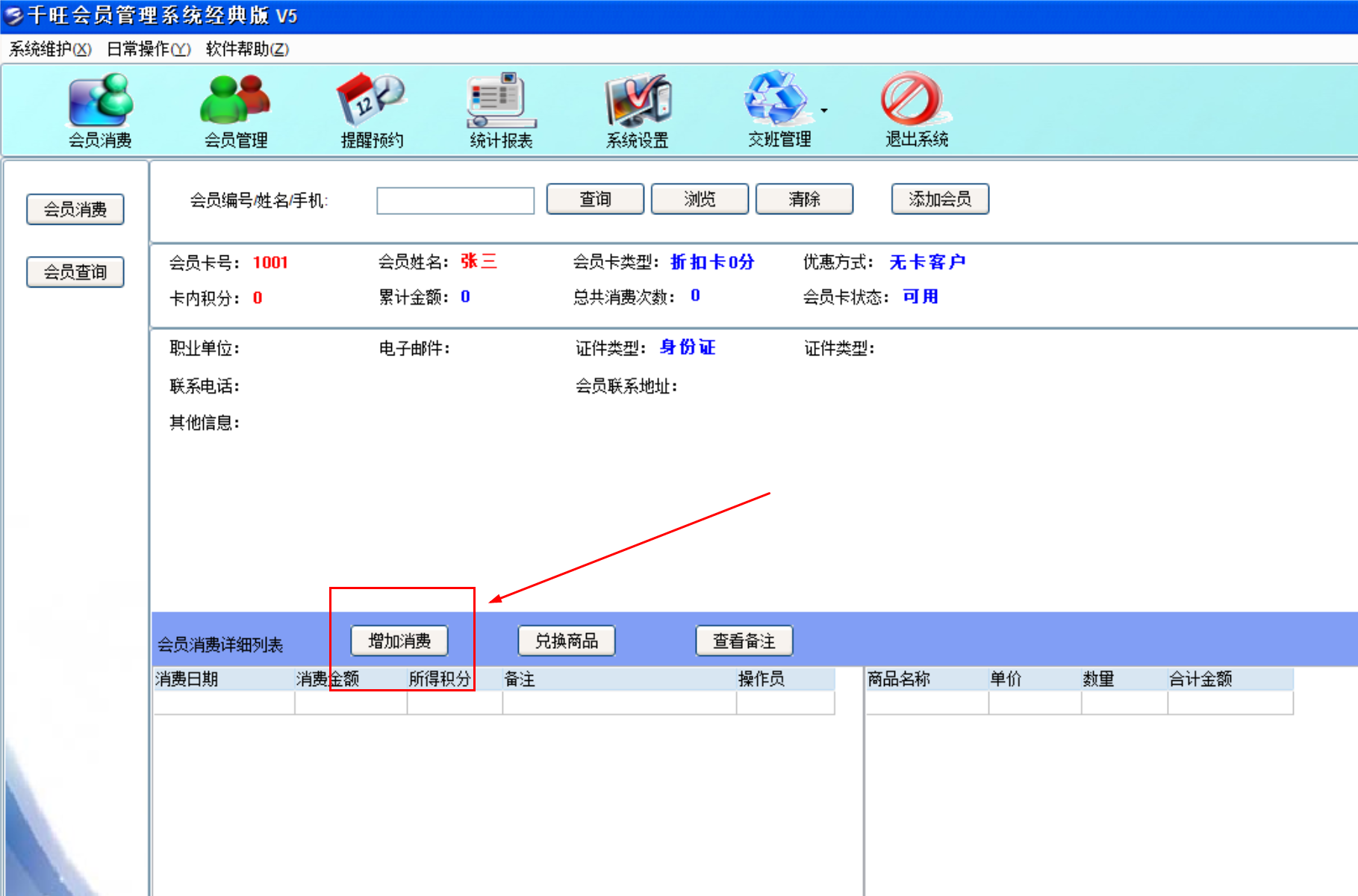Click the 添加会员 button
The height and width of the screenshot is (896, 1358).
tap(940, 199)
